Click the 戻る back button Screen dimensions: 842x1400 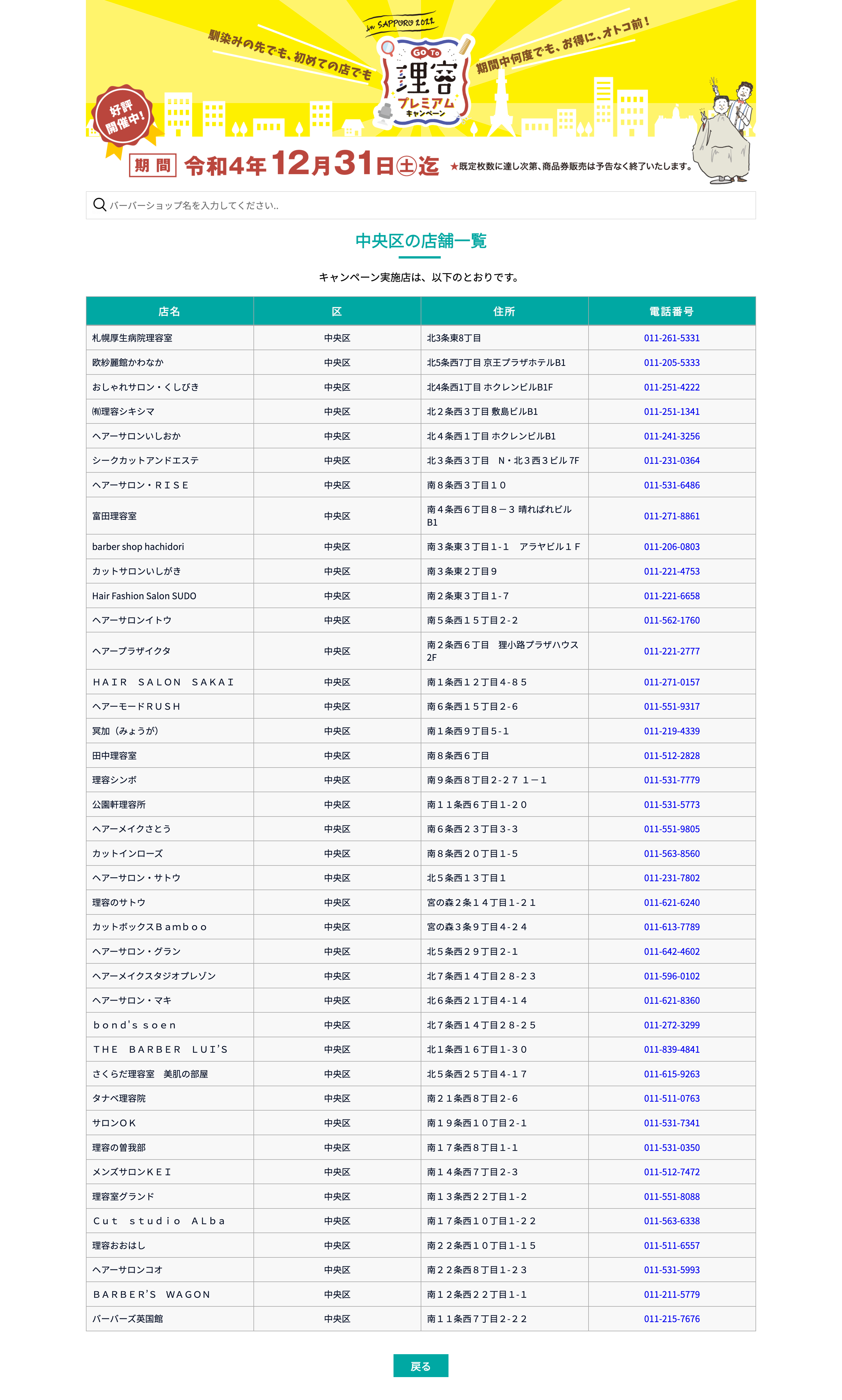(420, 1366)
